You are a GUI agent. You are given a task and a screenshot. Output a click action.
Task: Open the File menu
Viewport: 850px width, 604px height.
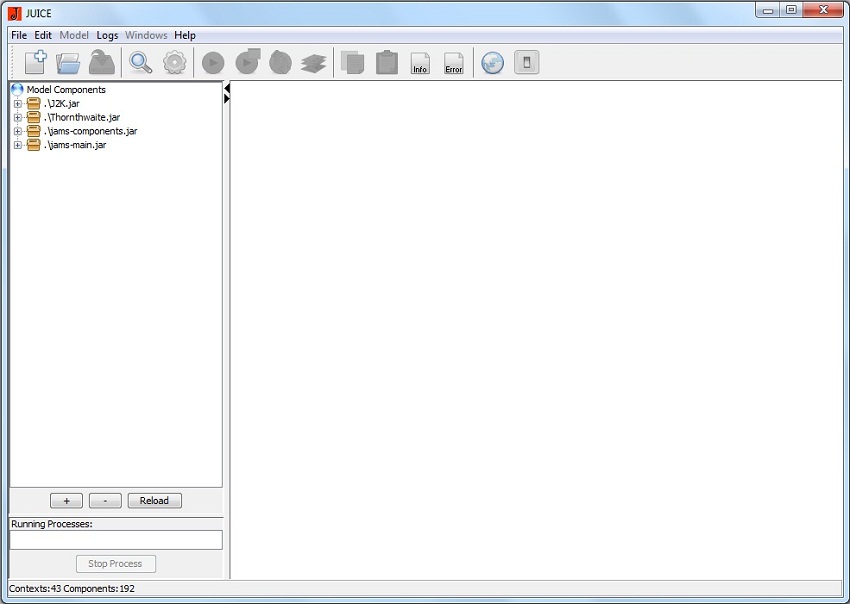[x=19, y=35]
